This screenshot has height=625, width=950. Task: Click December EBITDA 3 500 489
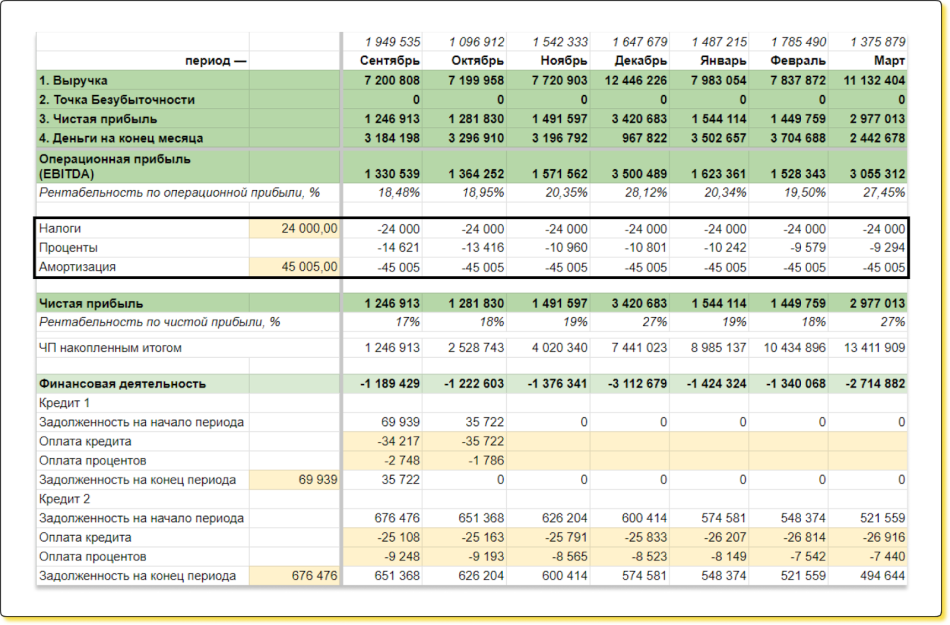click(639, 174)
